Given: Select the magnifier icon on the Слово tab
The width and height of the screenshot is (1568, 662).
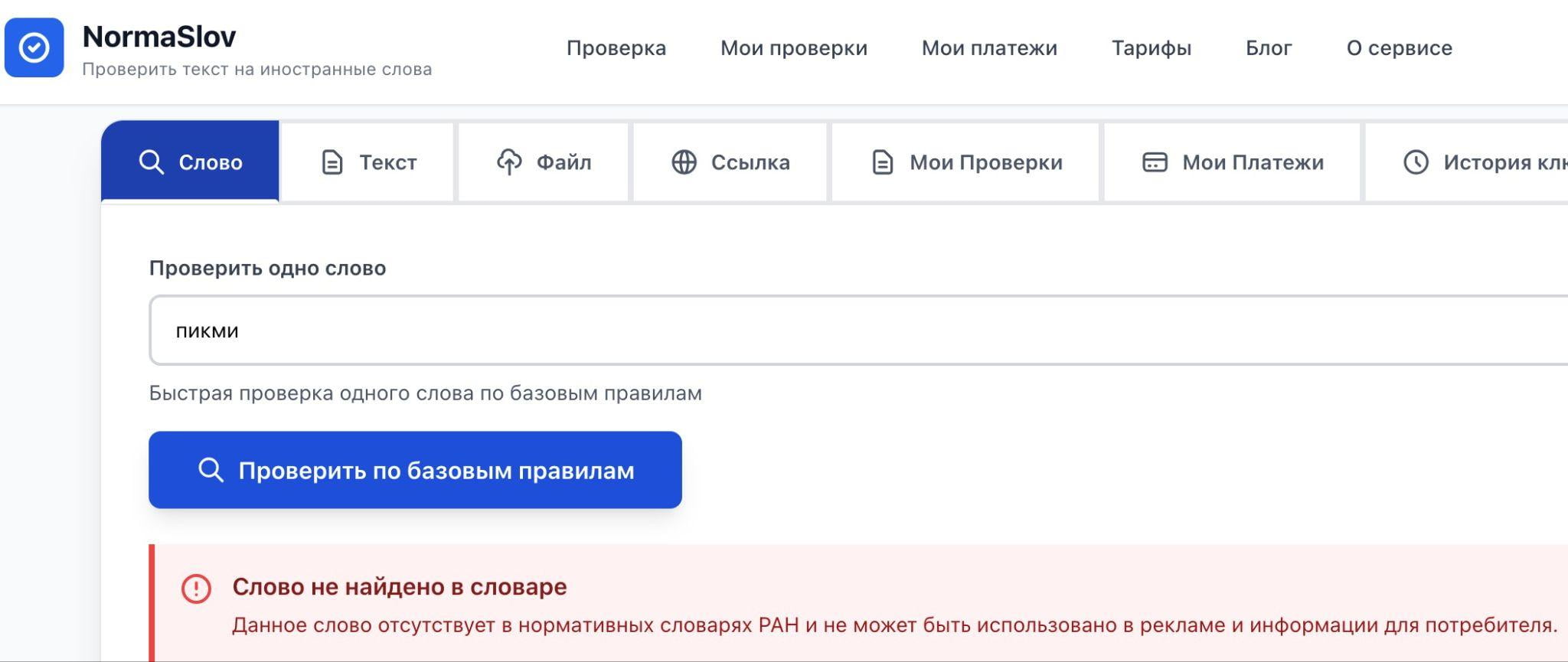Looking at the screenshot, I should coord(152,161).
